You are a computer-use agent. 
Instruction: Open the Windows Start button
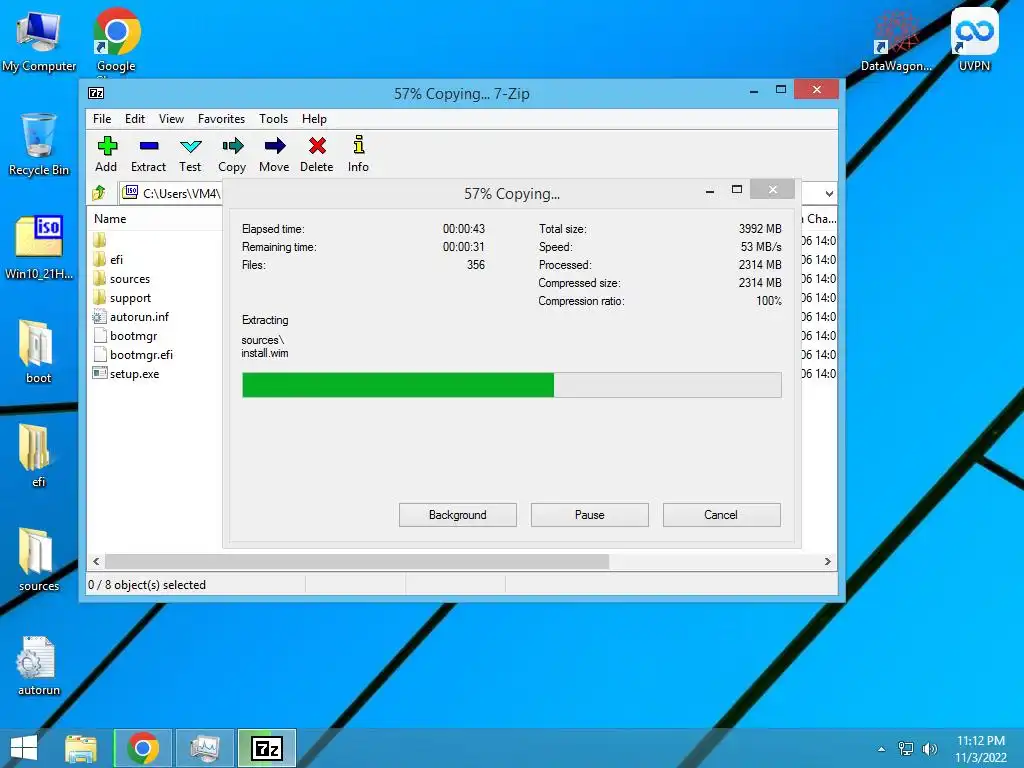[24, 748]
